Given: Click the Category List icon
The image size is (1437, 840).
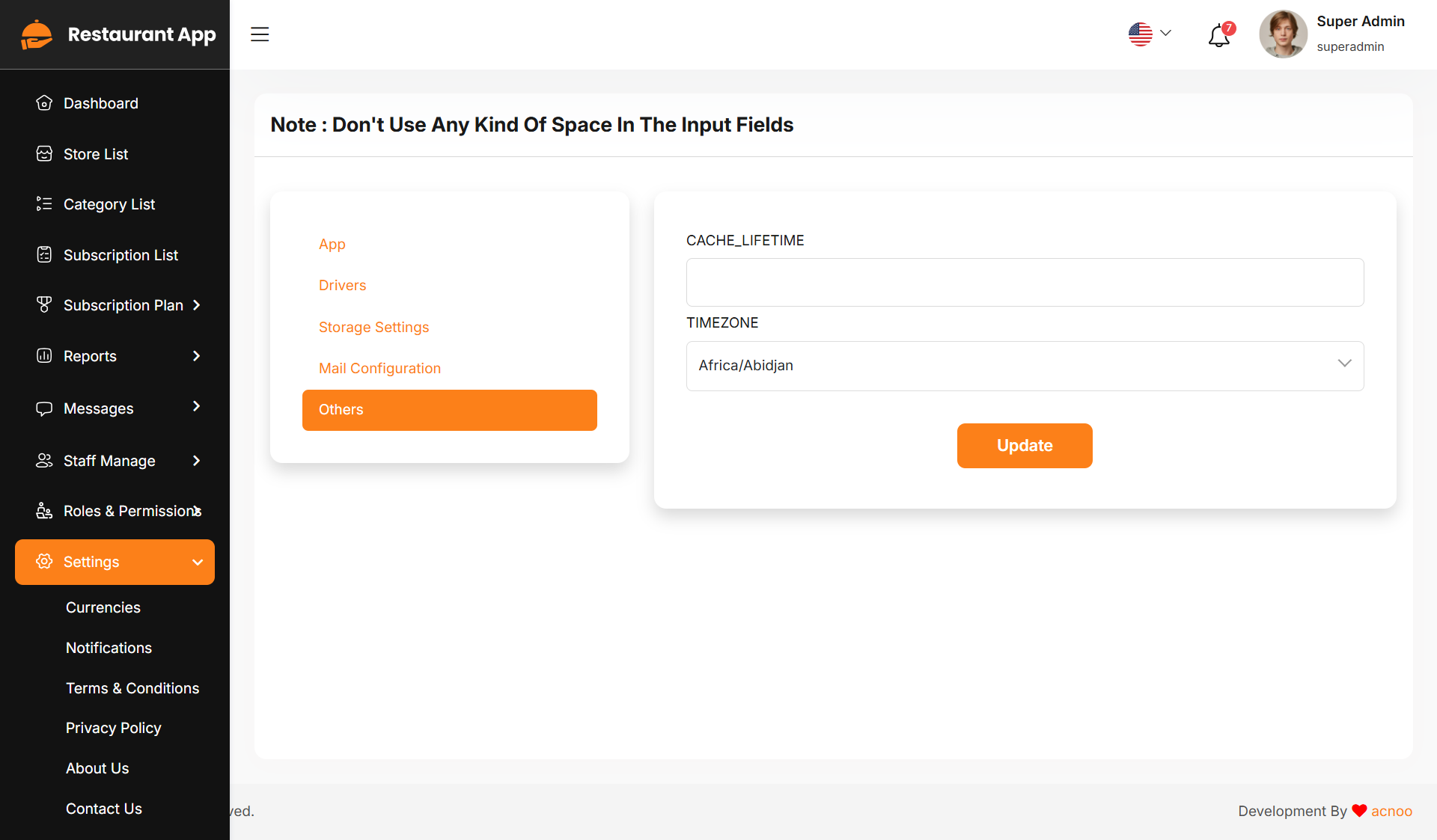Looking at the screenshot, I should [44, 204].
